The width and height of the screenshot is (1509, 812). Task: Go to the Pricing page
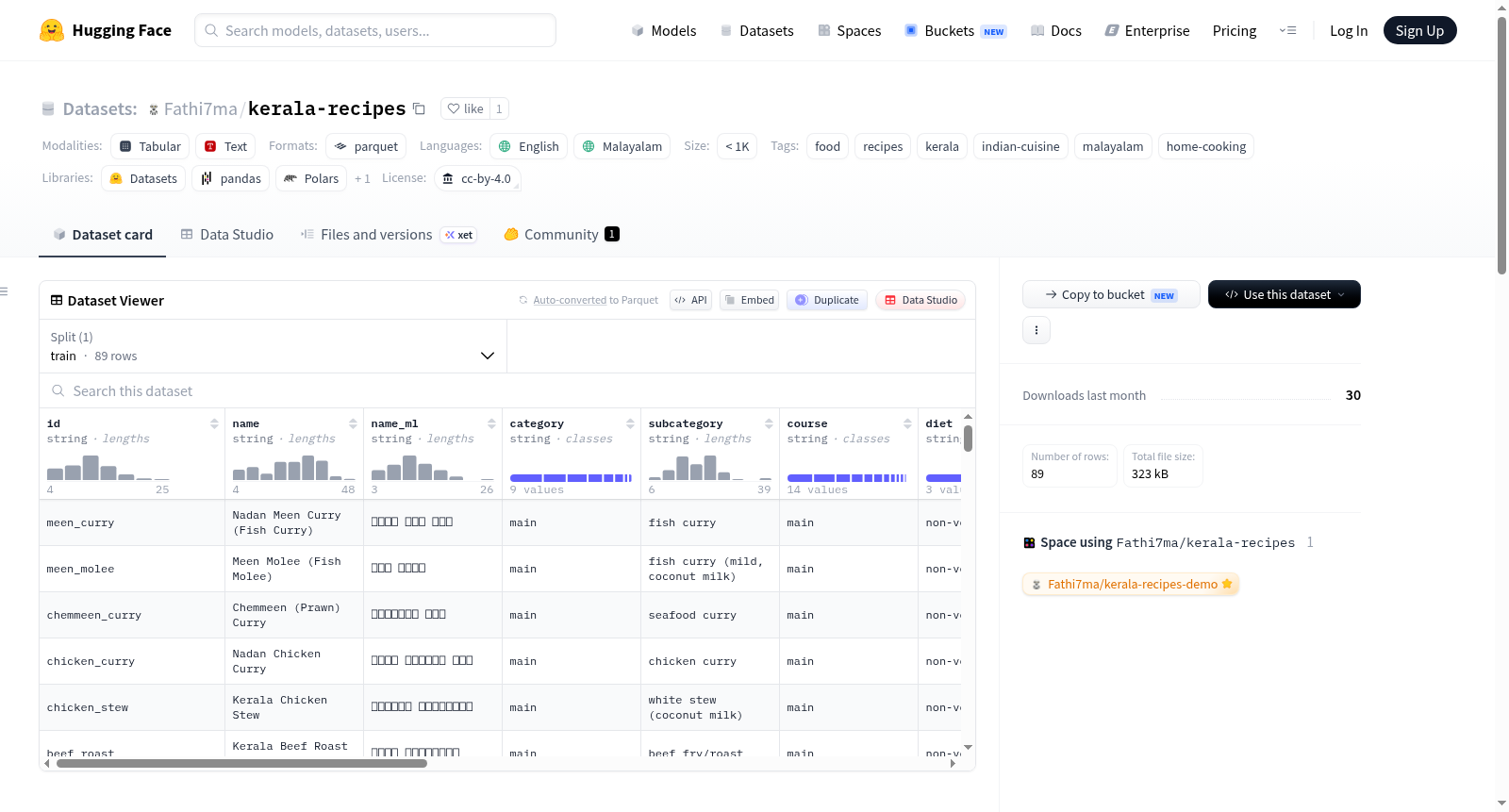click(x=1235, y=31)
